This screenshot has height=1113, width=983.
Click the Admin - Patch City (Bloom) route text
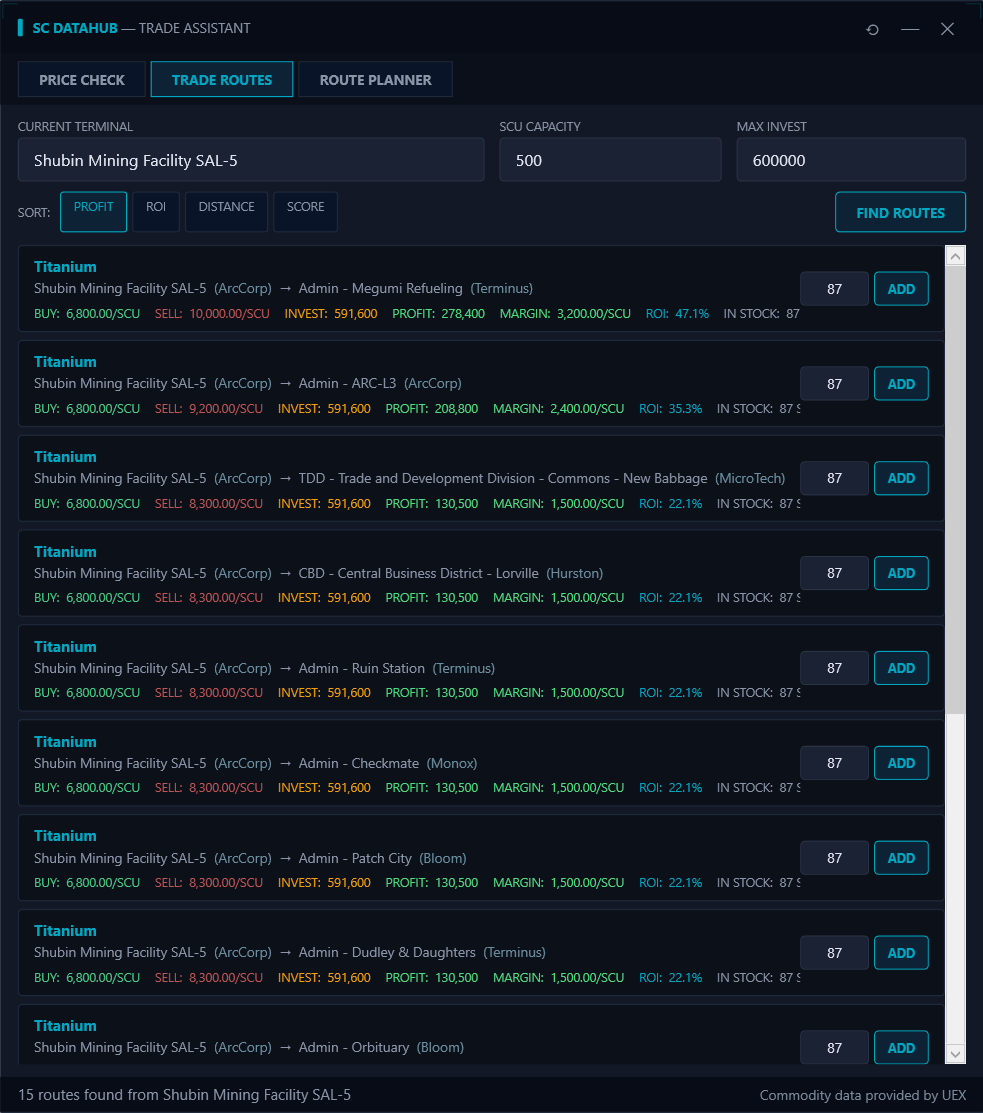[383, 859]
